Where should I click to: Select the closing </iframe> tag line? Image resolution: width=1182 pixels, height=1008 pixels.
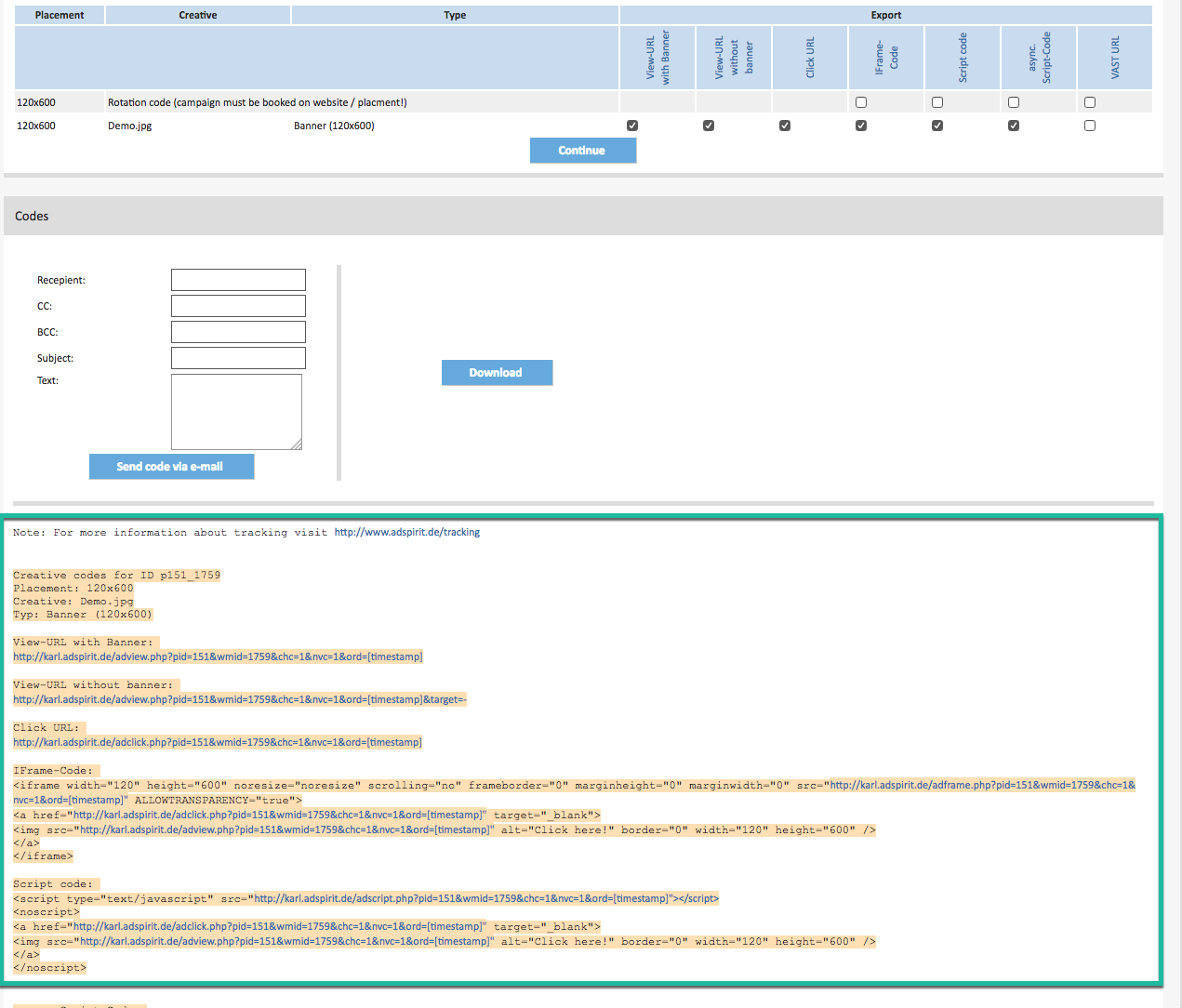tap(43, 856)
